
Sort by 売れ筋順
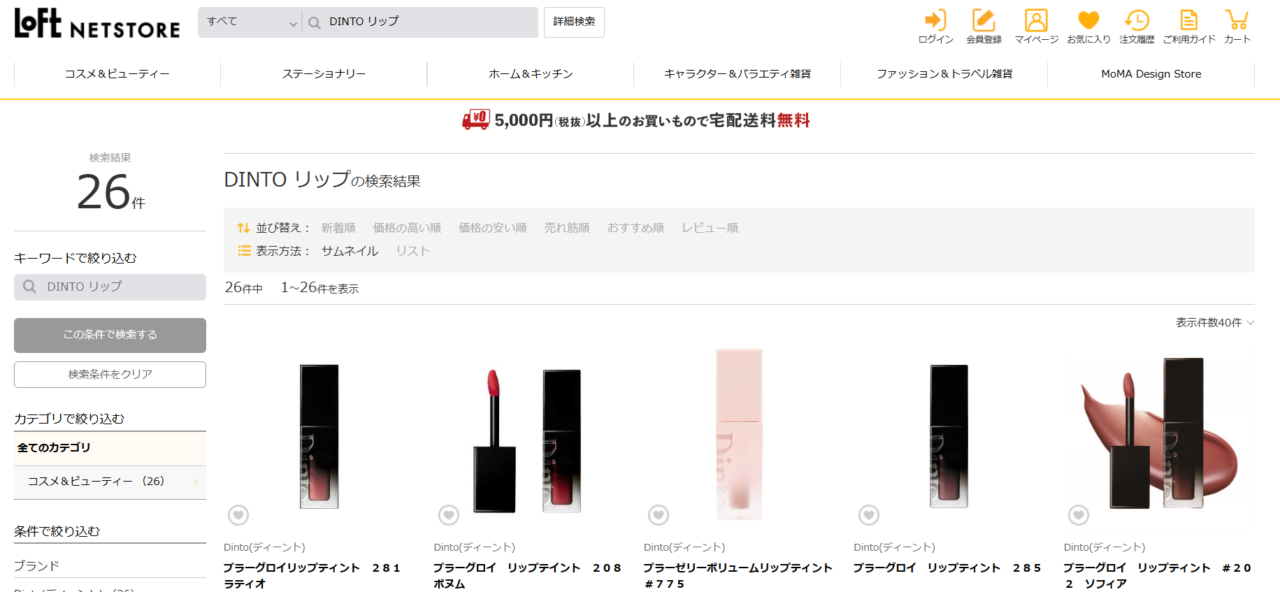point(567,228)
